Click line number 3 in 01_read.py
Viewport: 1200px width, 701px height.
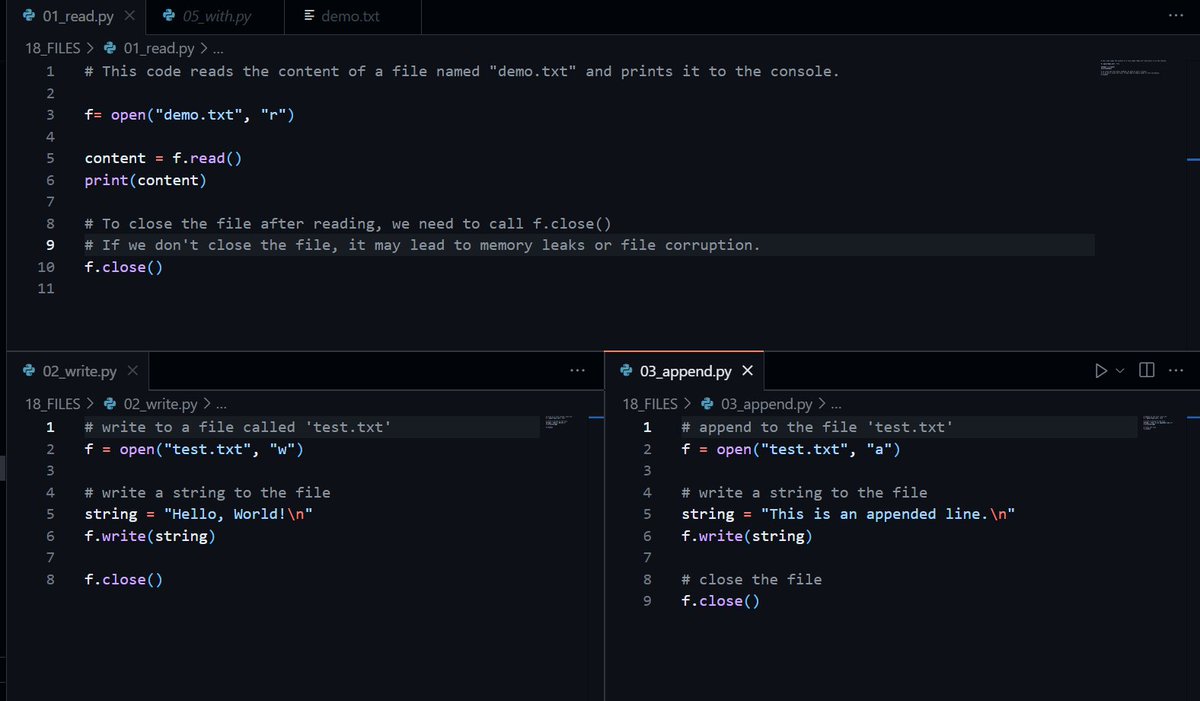point(50,115)
